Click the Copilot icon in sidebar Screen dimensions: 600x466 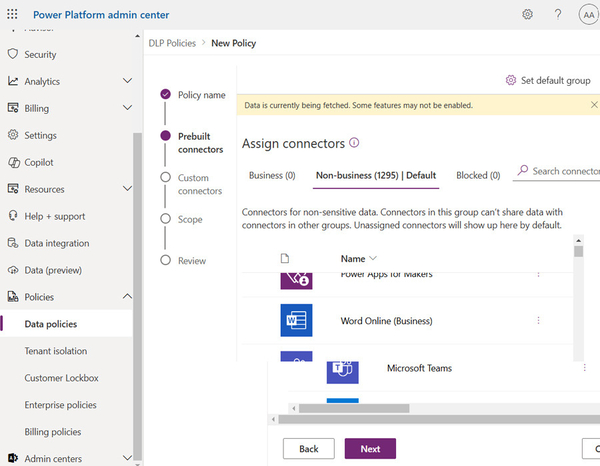click(x=13, y=162)
